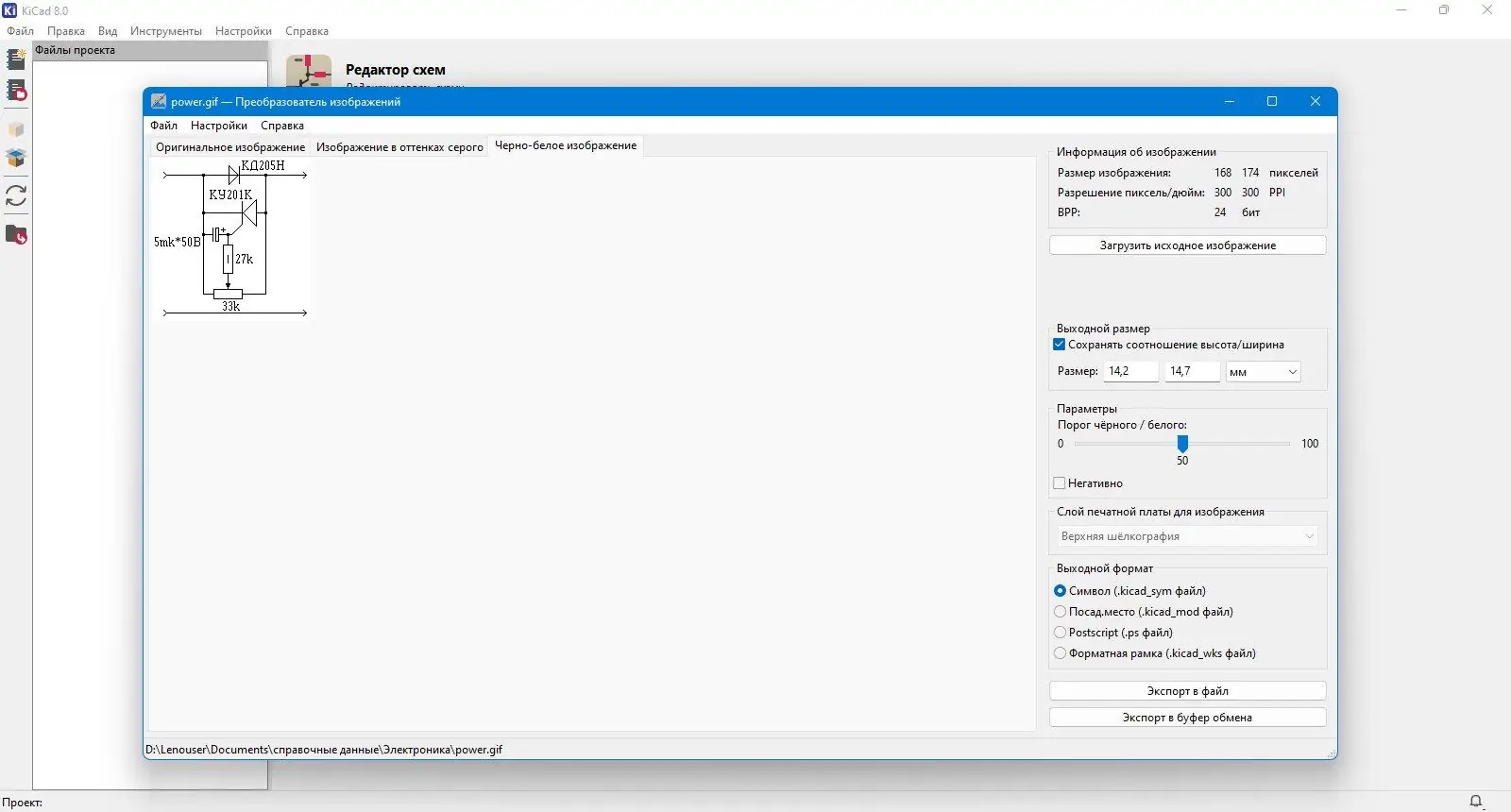Image resolution: width=1511 pixels, height=812 pixels.
Task: Click the grayed Archive Project box icon
Action: pyautogui.click(x=16, y=129)
